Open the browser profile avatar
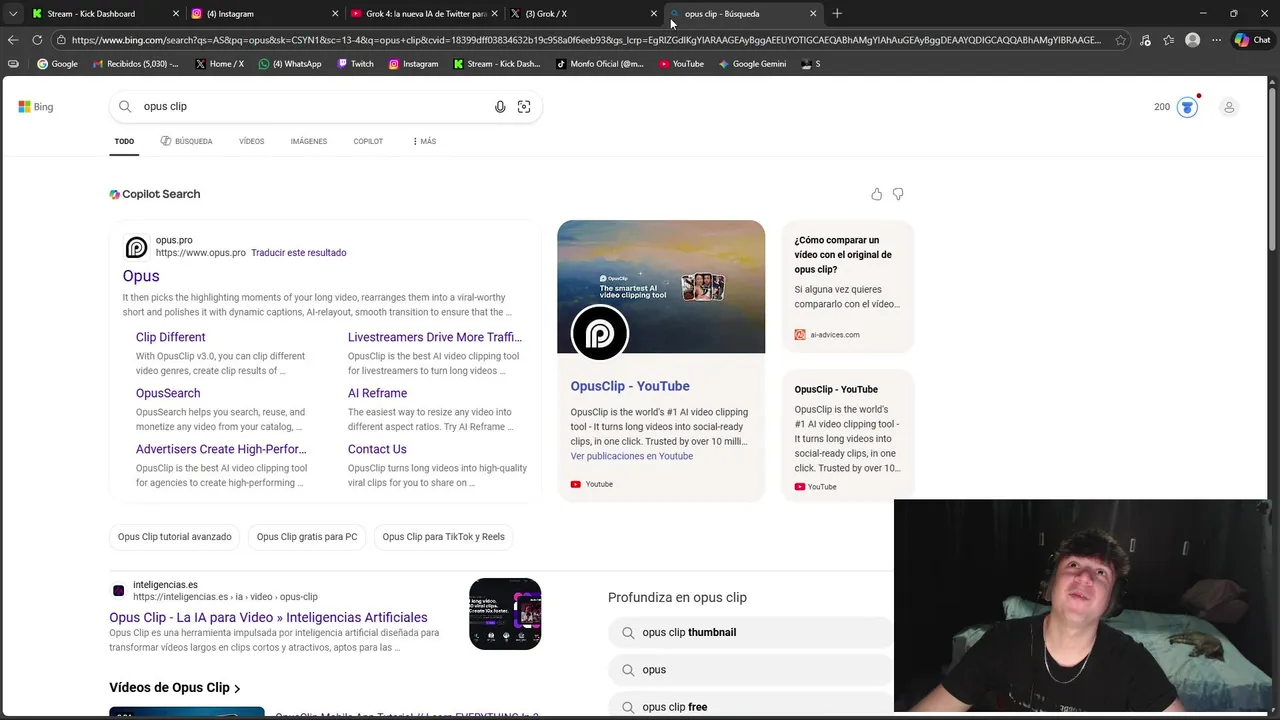Image resolution: width=1280 pixels, height=720 pixels. coord(1192,40)
